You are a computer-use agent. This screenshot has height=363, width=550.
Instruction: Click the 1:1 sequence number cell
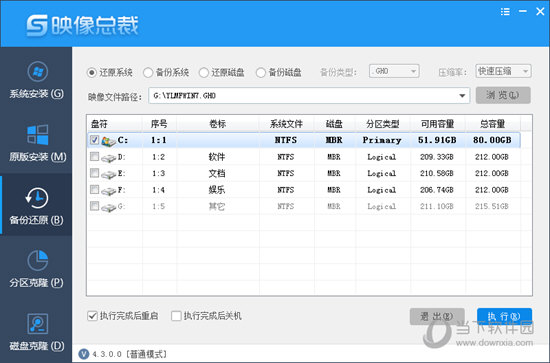pyautogui.click(x=159, y=140)
